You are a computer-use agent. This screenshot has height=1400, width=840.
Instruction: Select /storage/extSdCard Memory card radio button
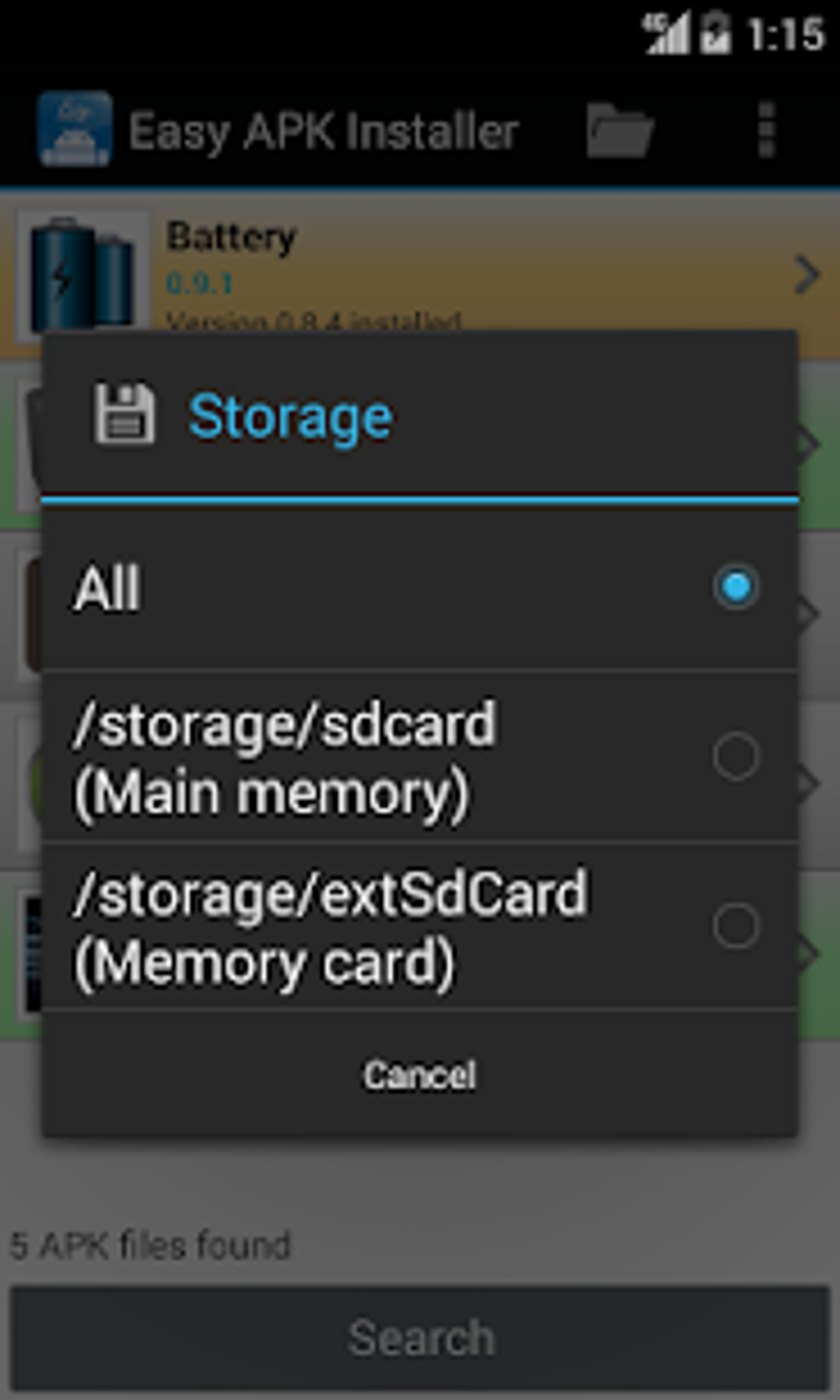[735, 926]
